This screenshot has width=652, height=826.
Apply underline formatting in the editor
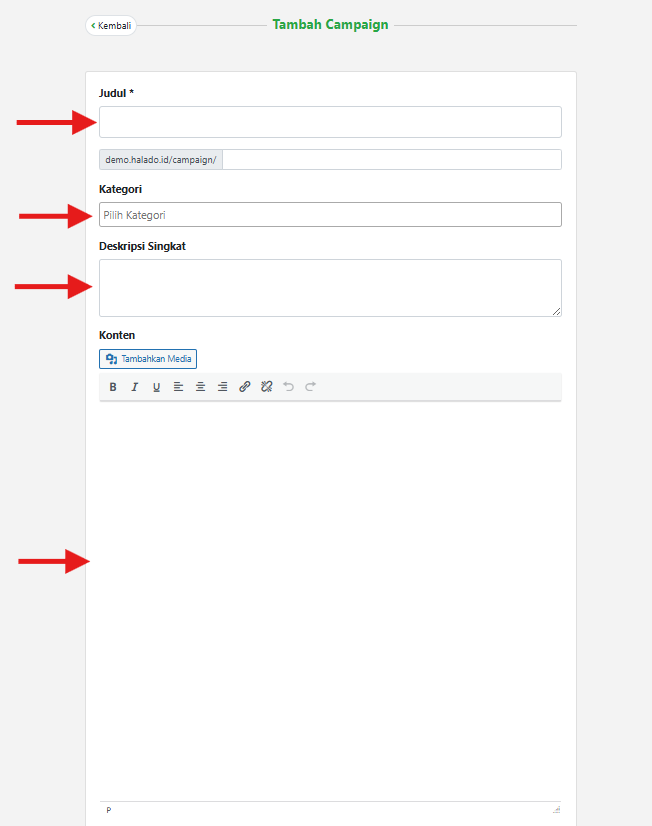point(156,387)
